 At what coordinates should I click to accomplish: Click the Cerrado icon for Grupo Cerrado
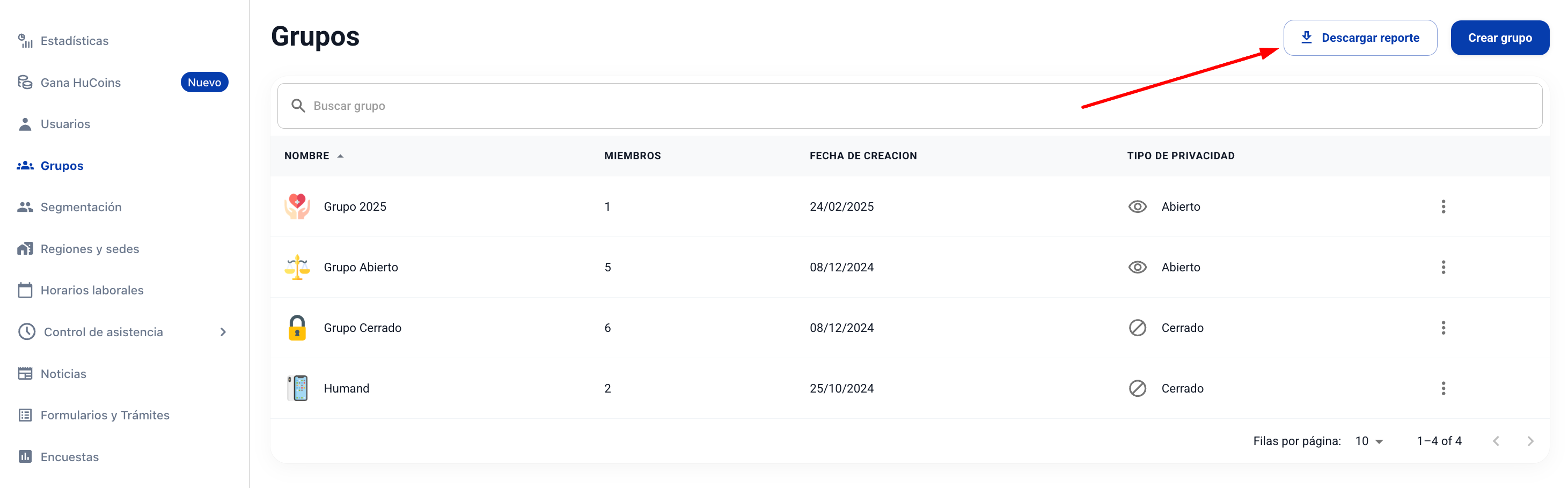1137,328
